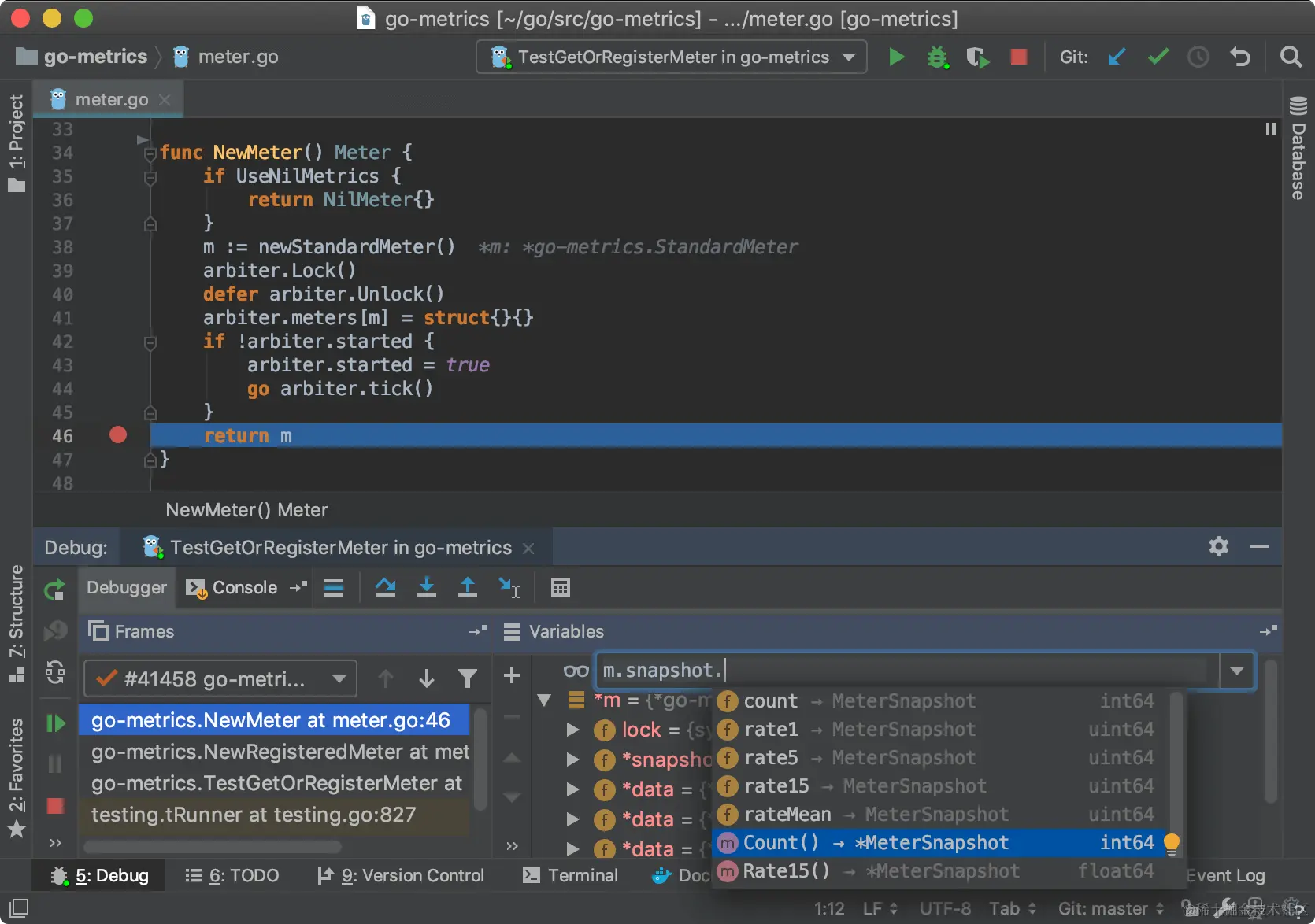Screen dimensions: 1315x924
Task: Toggle the breakpoint on line 46
Action: (x=118, y=435)
